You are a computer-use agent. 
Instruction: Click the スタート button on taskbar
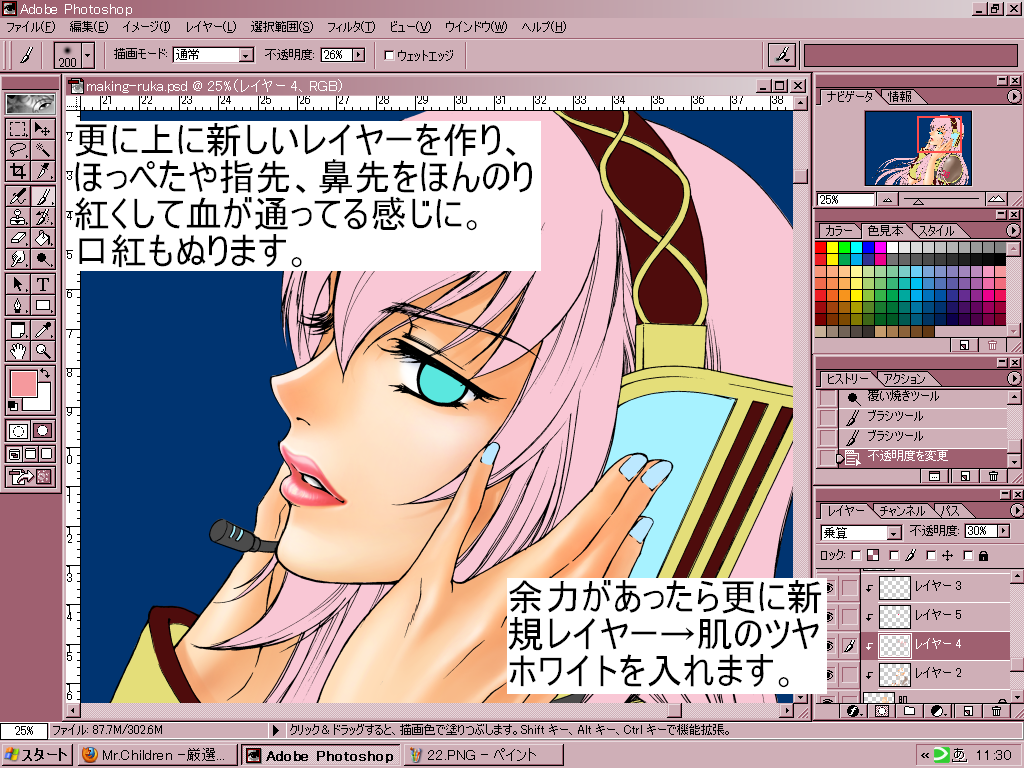pyautogui.click(x=36, y=755)
